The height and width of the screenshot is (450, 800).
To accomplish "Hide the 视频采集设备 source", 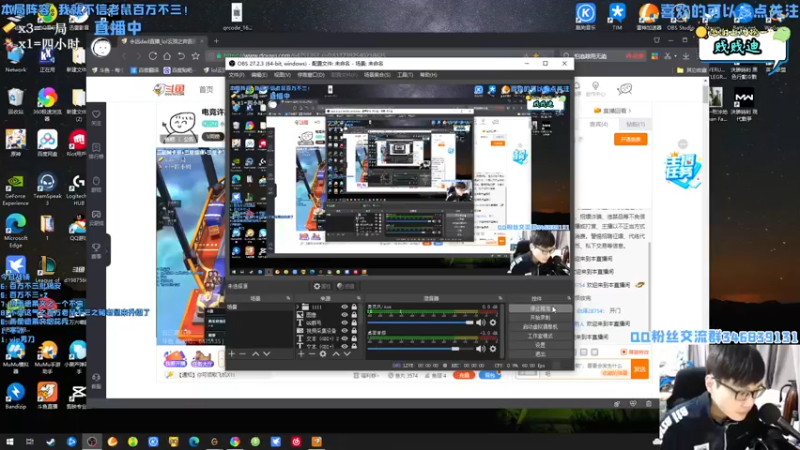I will coord(344,331).
